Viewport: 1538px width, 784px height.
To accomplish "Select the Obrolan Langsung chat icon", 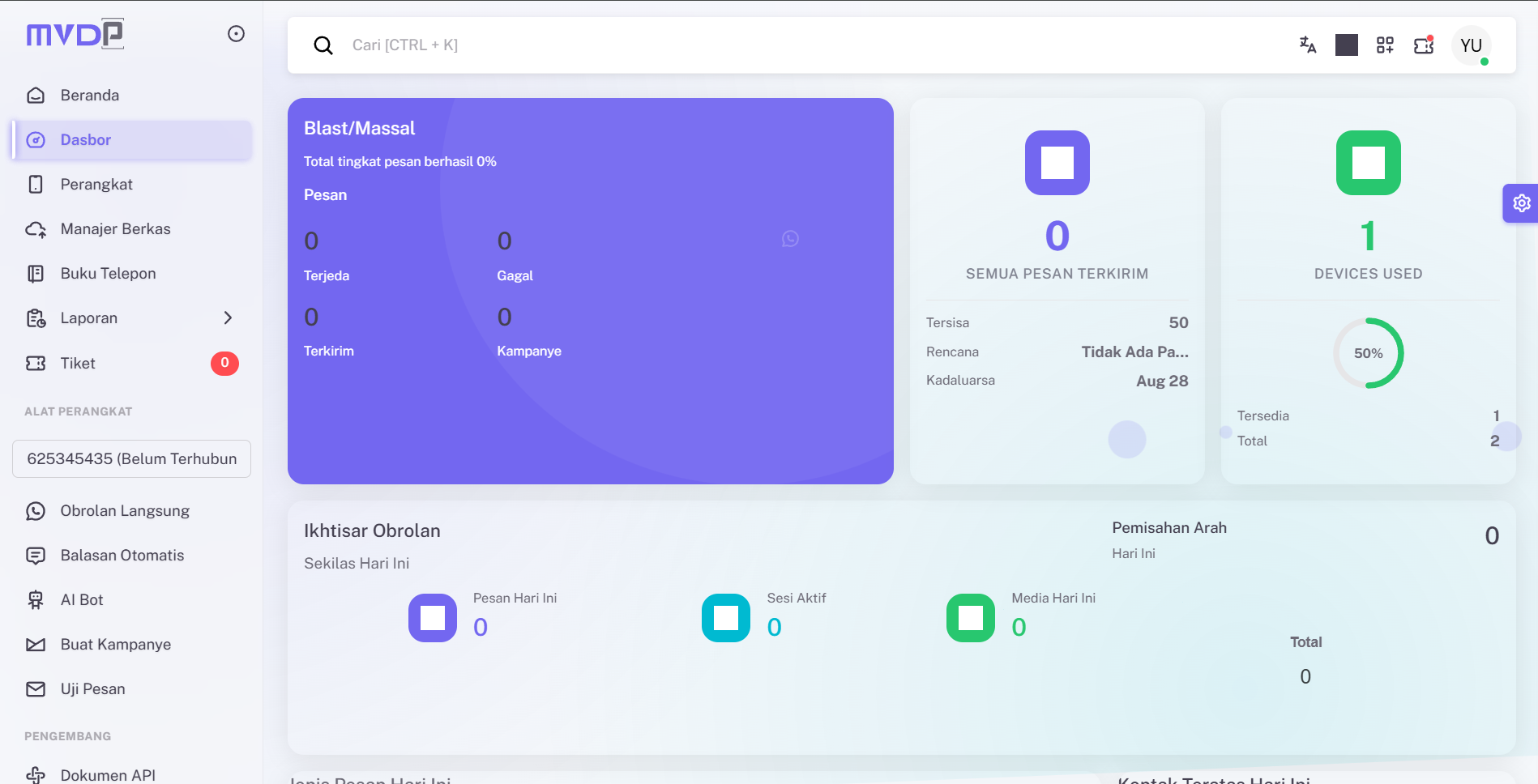I will coord(36,511).
